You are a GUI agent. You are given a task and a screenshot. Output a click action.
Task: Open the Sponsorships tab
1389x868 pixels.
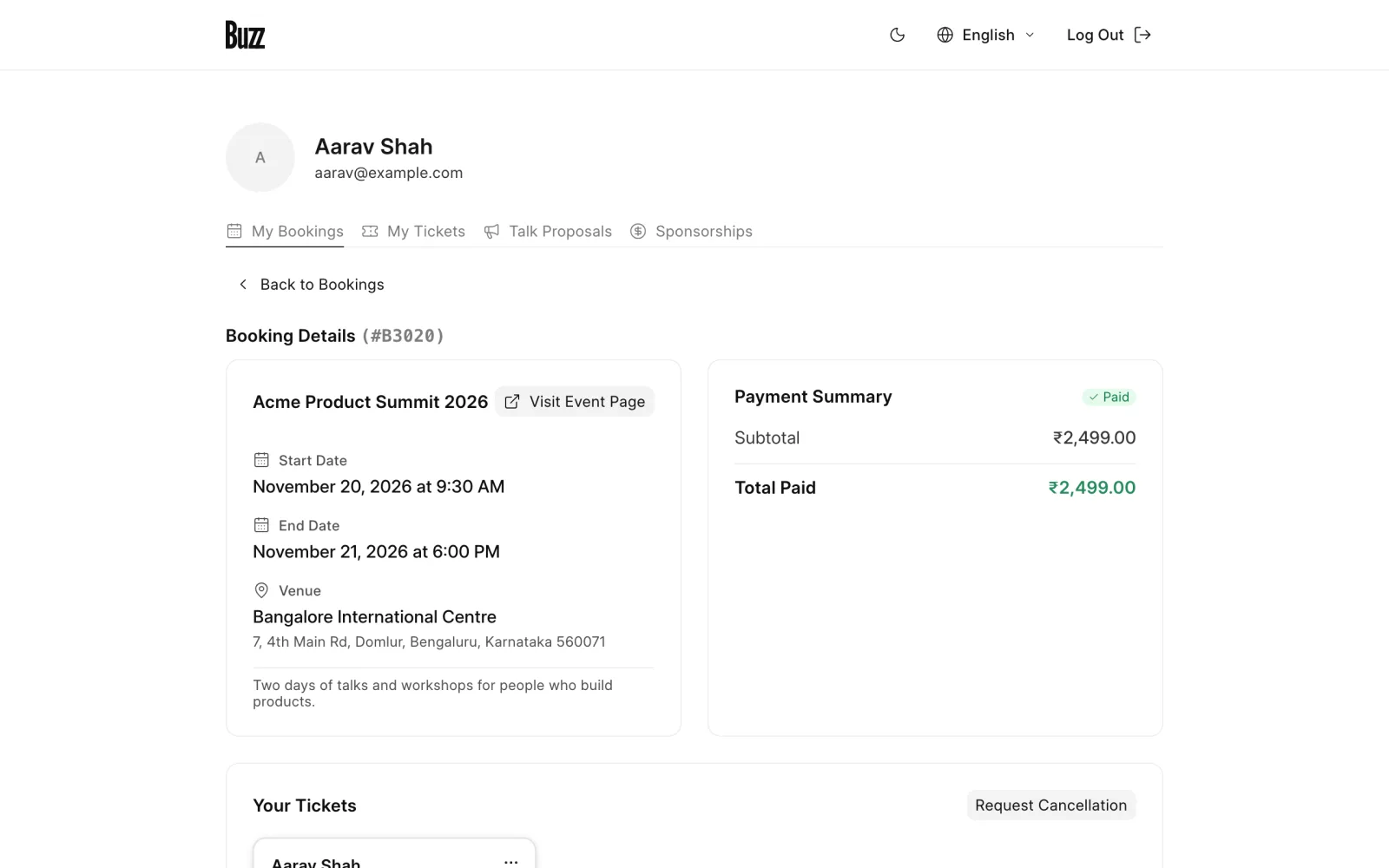[691, 231]
